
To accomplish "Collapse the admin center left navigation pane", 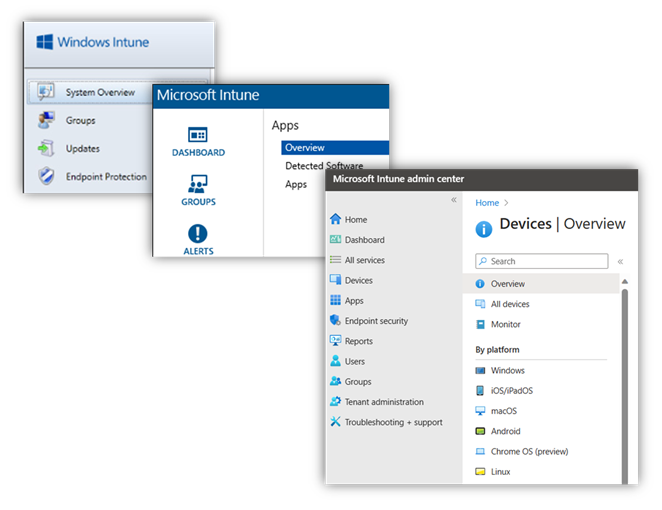I will click(453, 200).
